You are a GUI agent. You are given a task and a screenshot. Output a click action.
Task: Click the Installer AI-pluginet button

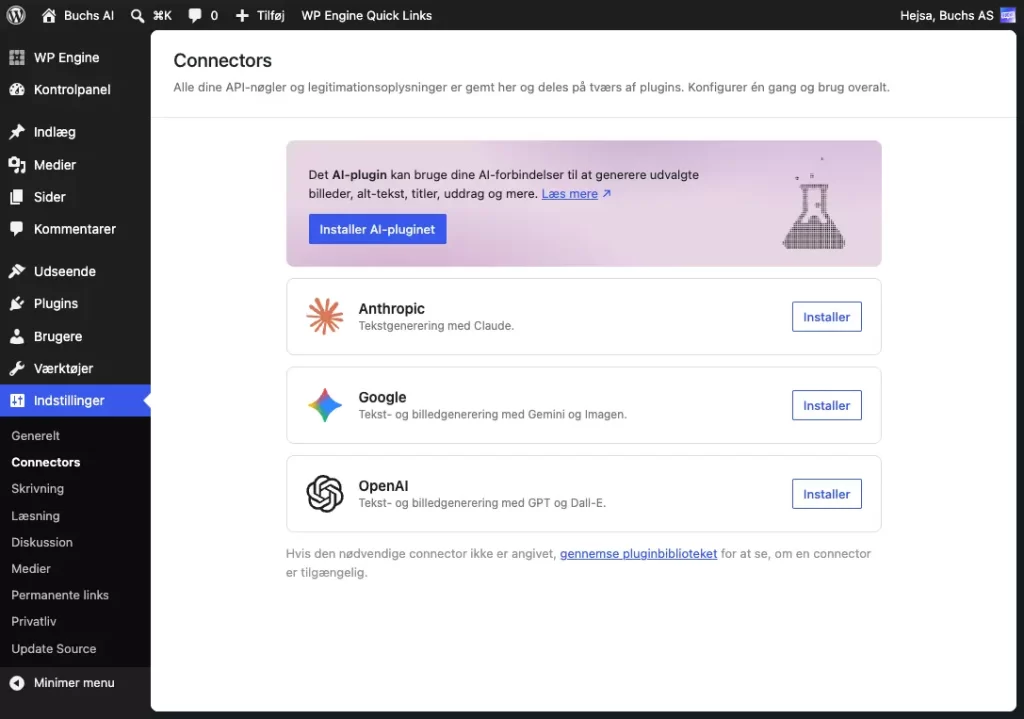click(377, 229)
